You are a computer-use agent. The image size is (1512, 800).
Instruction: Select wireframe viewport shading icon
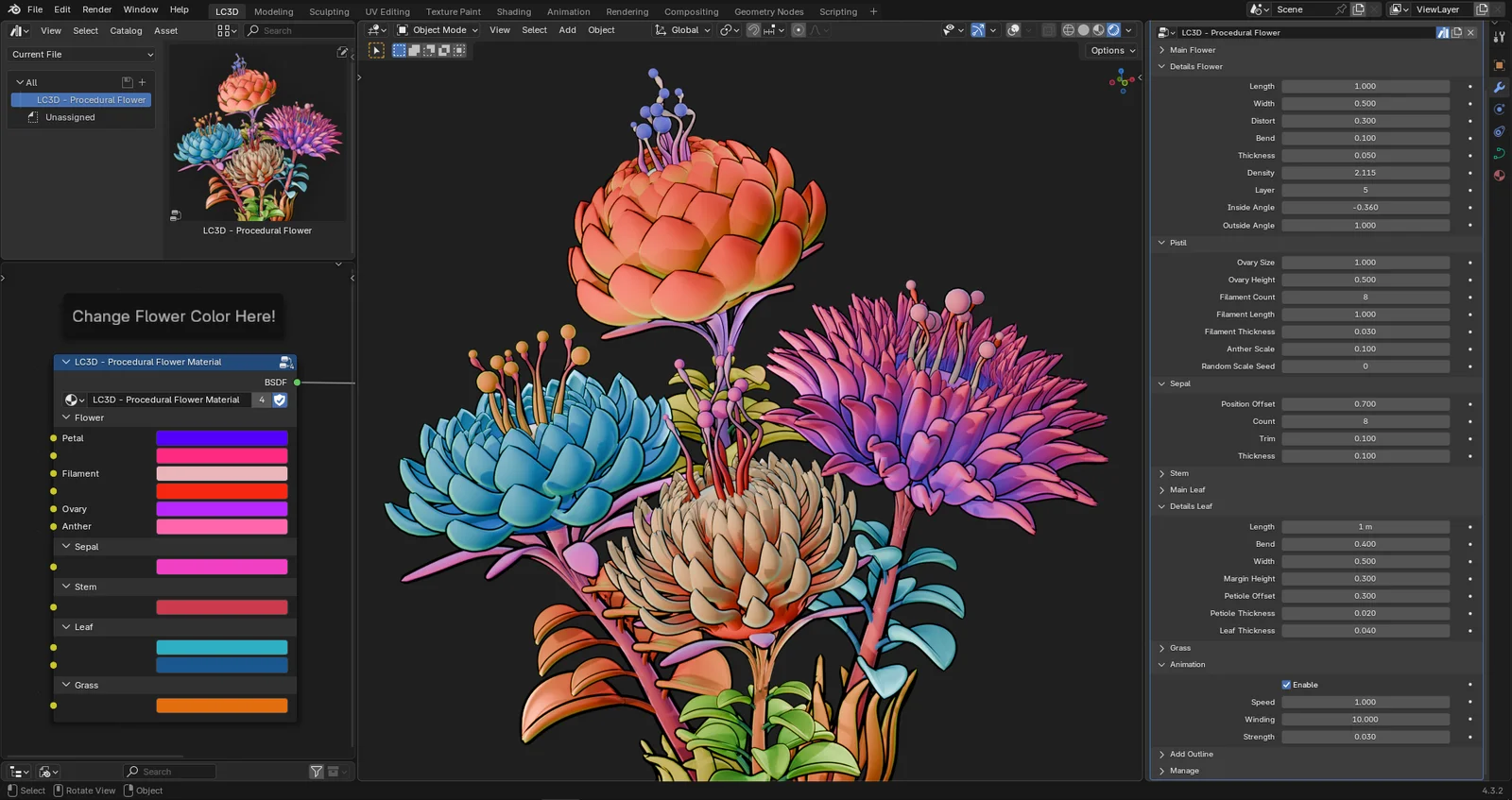[1069, 30]
